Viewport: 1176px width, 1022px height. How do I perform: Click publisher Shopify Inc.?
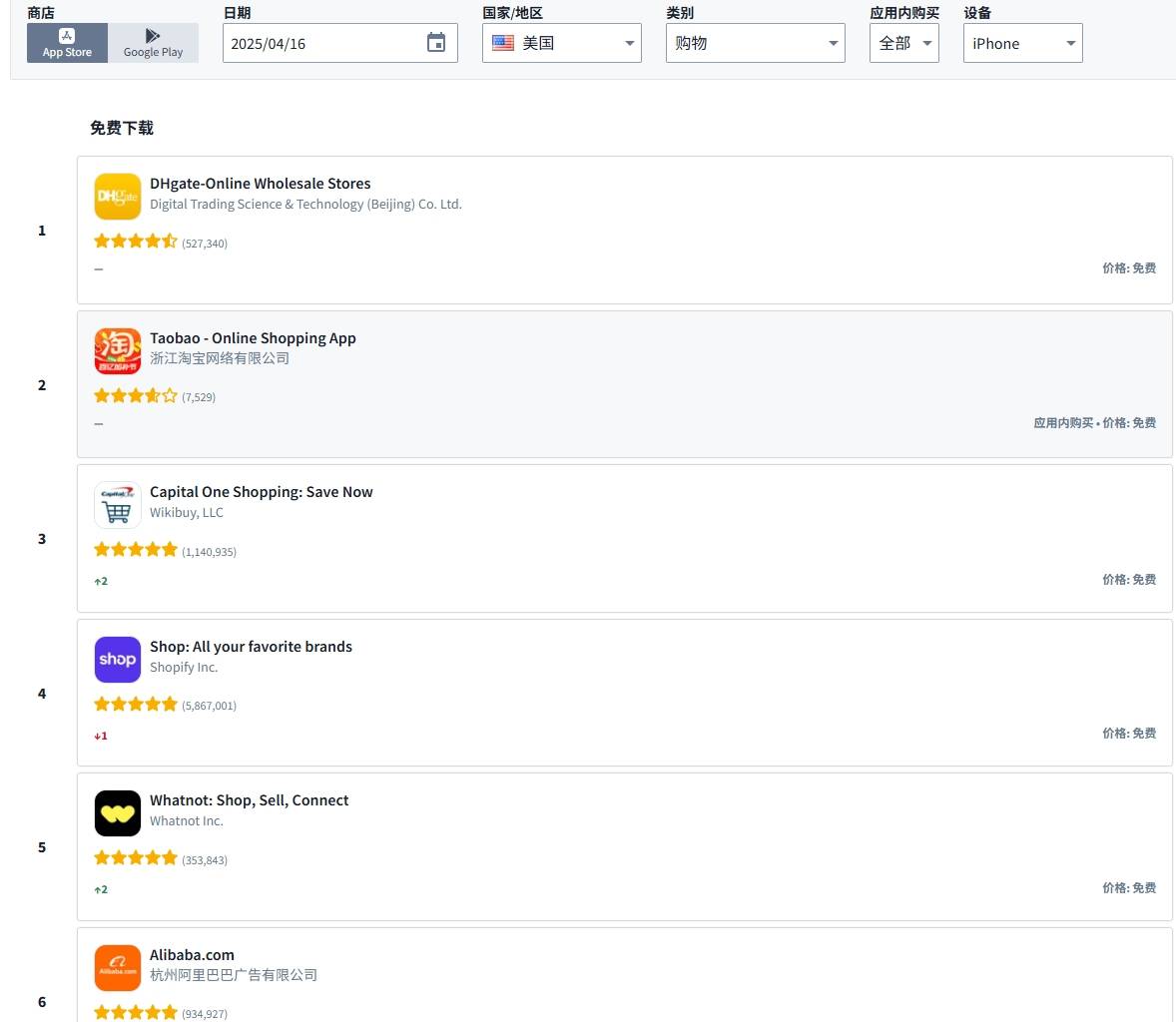point(184,667)
